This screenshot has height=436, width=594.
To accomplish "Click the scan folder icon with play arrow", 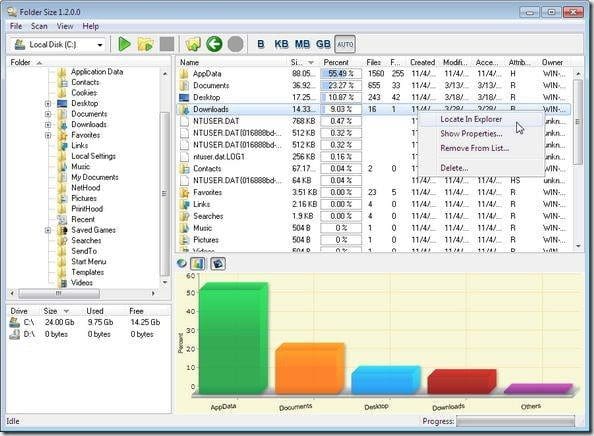I will [145, 44].
